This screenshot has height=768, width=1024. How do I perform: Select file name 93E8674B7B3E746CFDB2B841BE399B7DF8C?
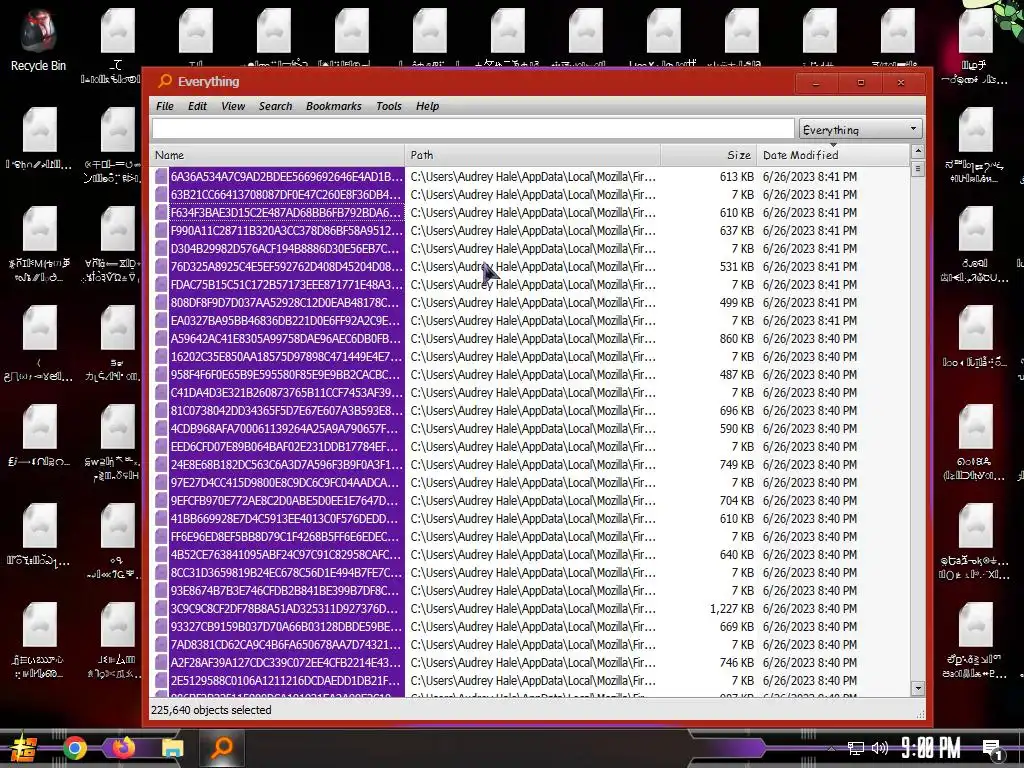tap(287, 590)
